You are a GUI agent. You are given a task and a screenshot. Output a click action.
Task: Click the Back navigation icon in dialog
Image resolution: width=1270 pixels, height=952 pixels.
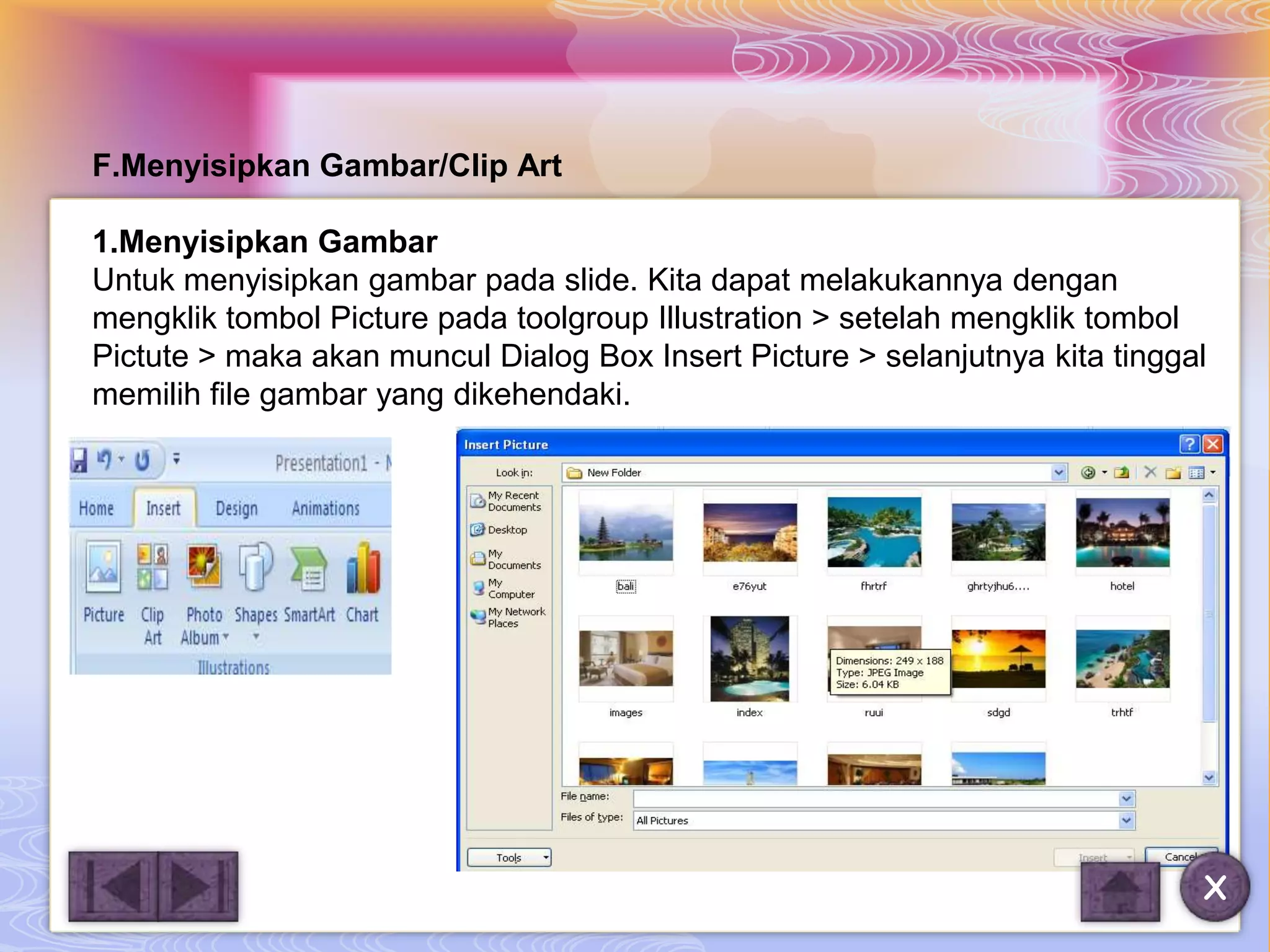click(x=1087, y=473)
